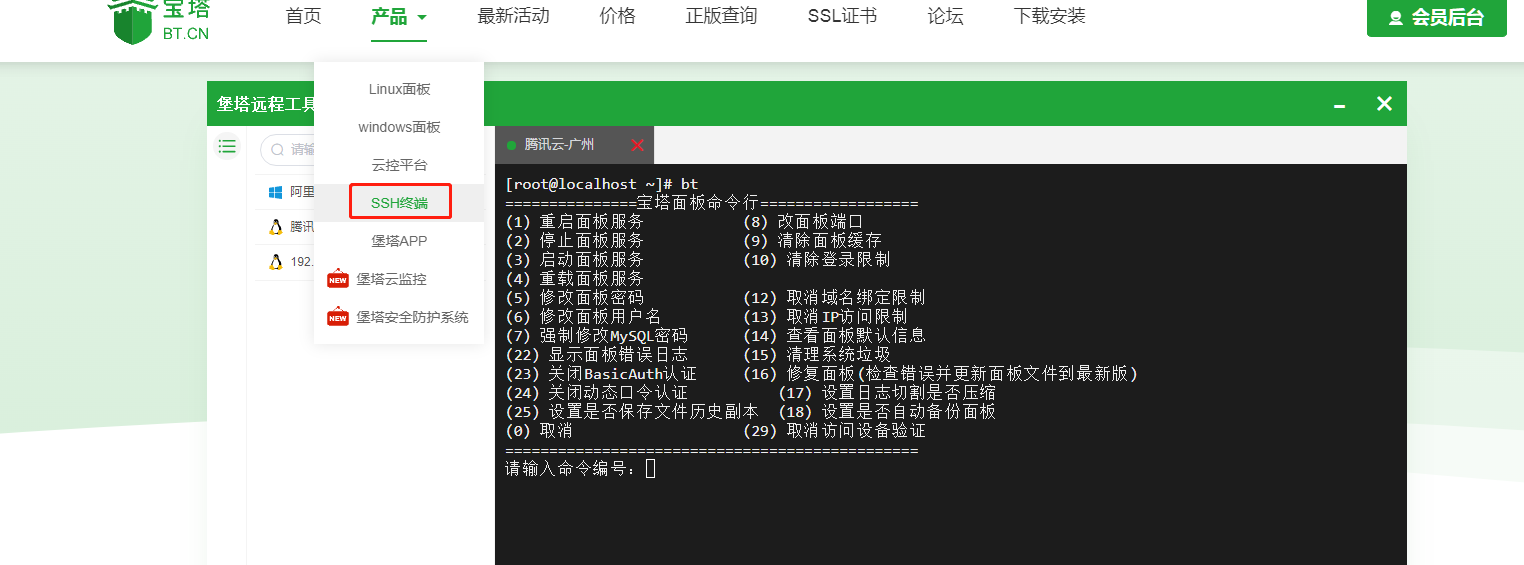
Task: Click the magnifier icon in the search box
Action: tap(277, 150)
